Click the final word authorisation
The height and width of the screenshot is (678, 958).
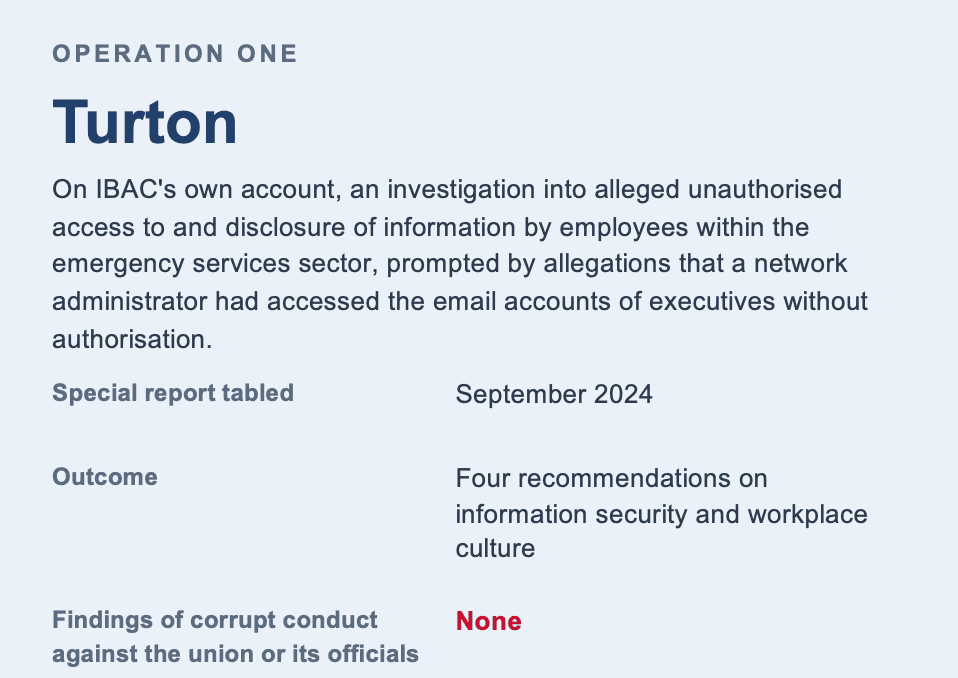(132, 340)
